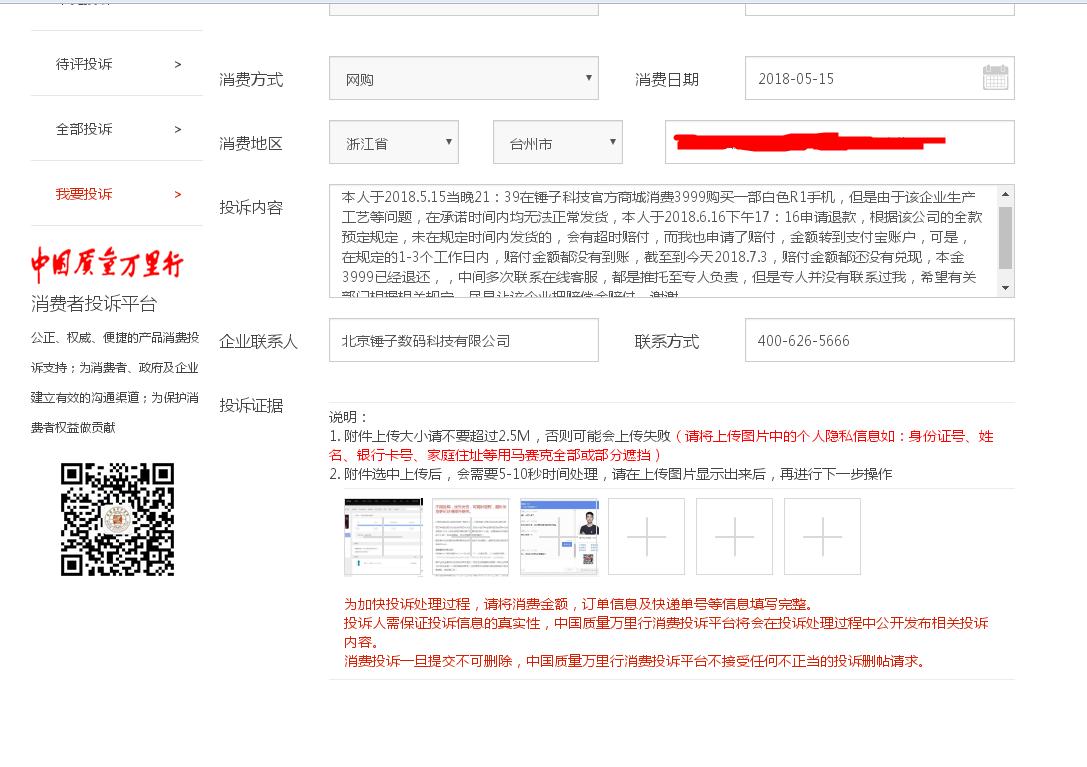Click the red notice starting 为加快投诉处理过程

[x=578, y=604]
